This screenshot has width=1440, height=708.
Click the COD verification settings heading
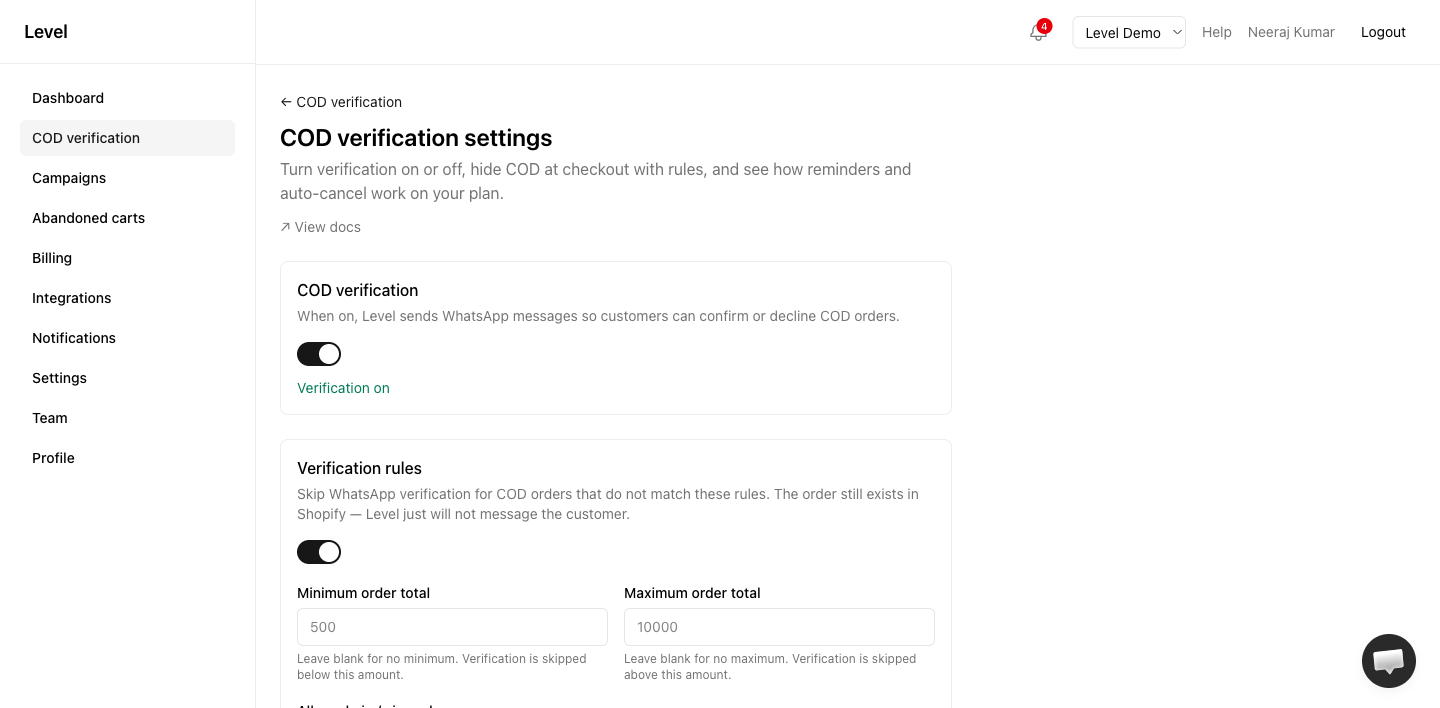coord(416,138)
